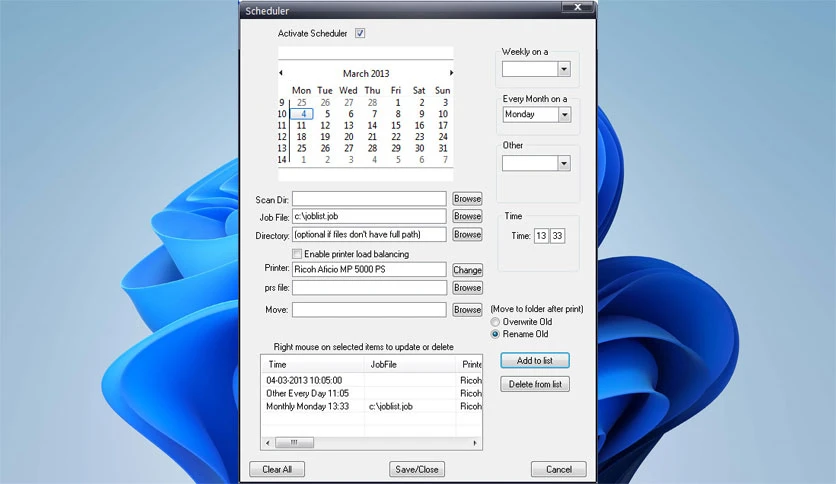Image resolution: width=836 pixels, height=484 pixels.
Task: Select March 15 in the calendar
Action: 396,125
